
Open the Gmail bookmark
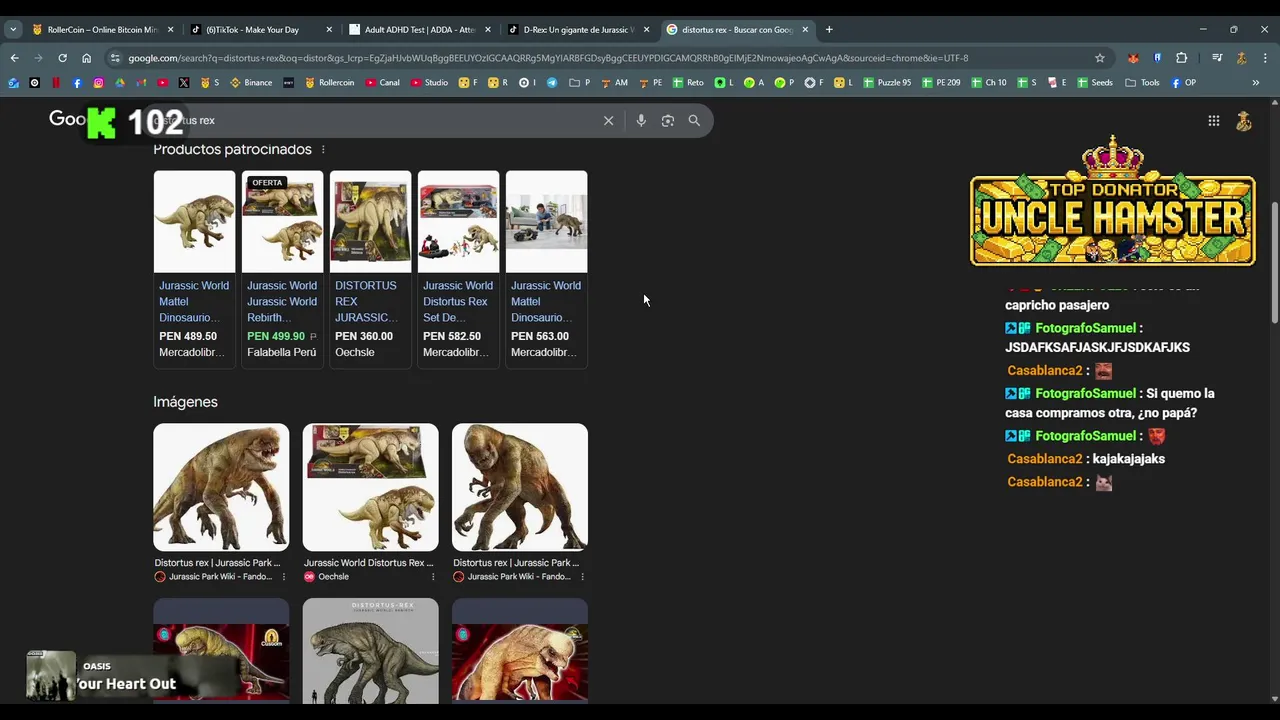click(141, 83)
